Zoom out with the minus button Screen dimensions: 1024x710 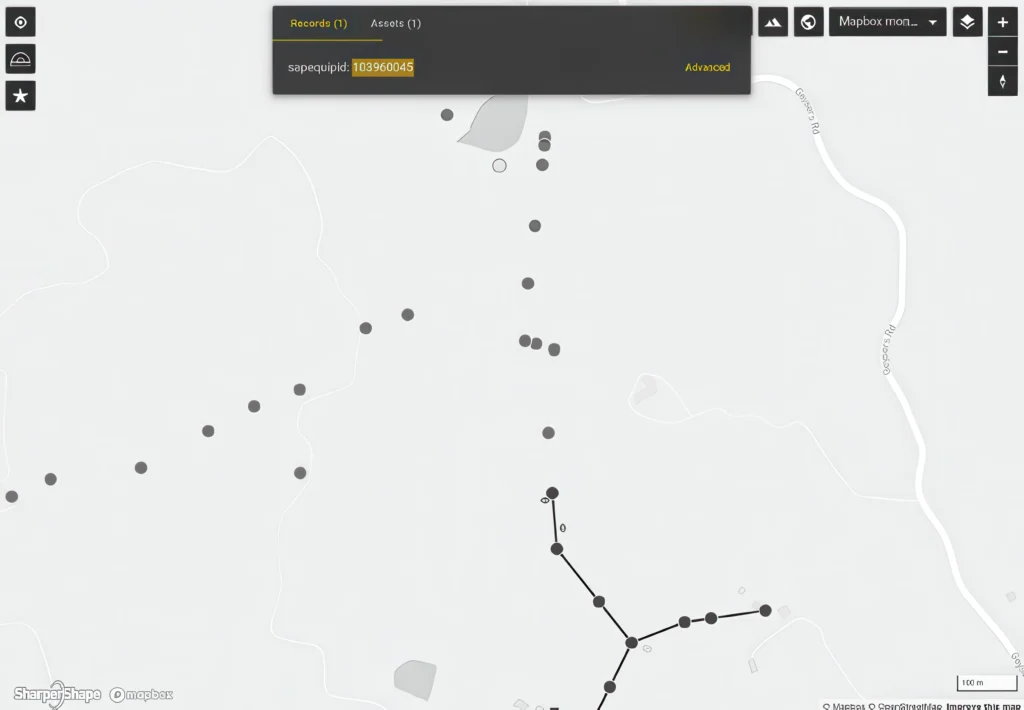pos(1003,51)
